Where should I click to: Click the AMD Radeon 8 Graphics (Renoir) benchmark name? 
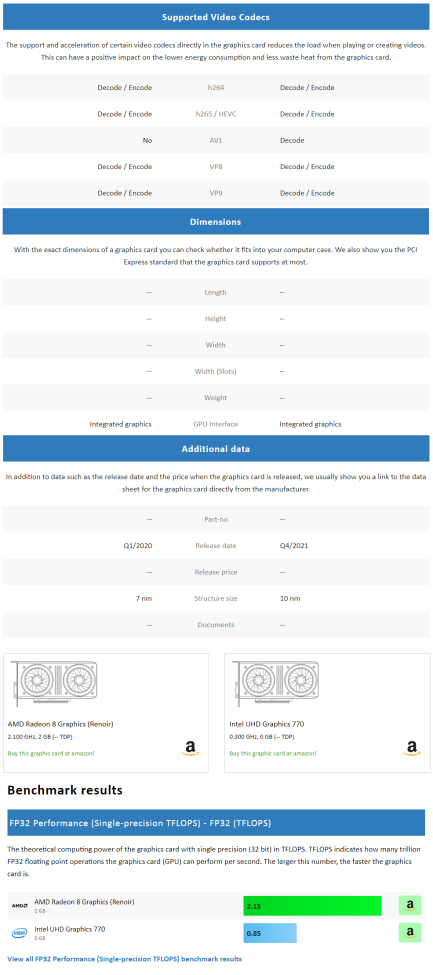coord(84,901)
